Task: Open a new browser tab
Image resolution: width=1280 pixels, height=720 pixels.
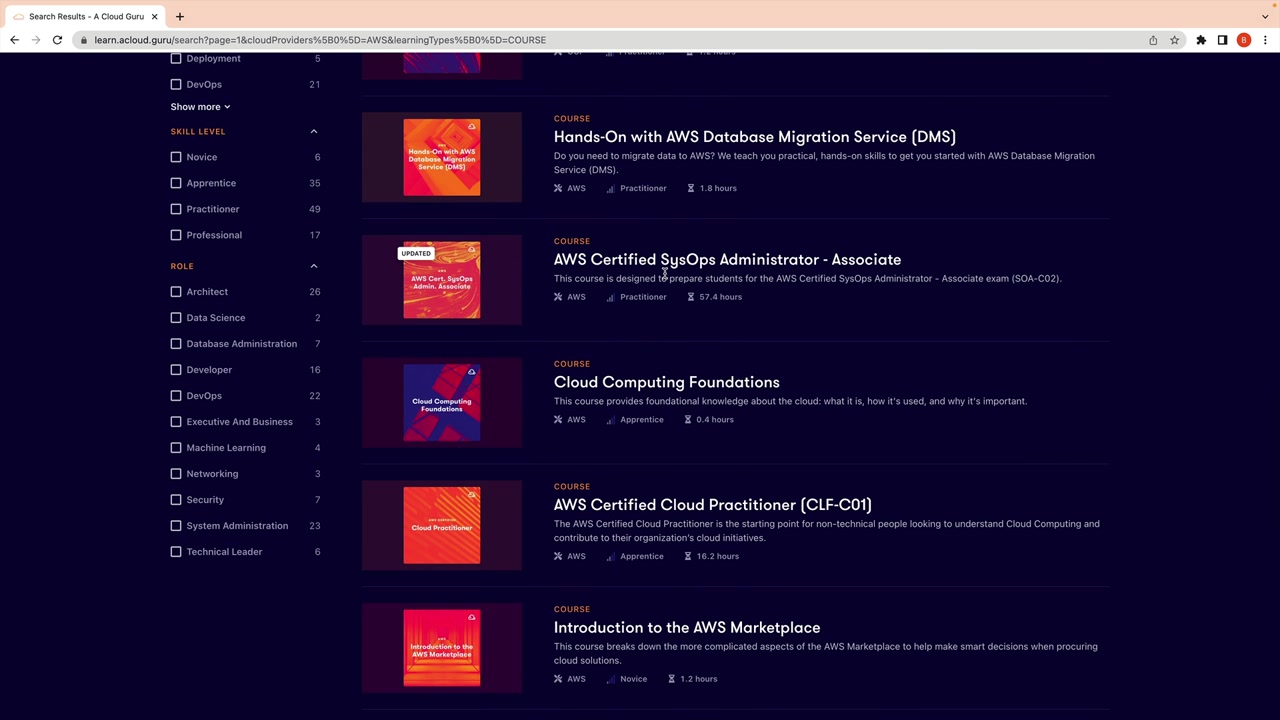Action: (180, 16)
